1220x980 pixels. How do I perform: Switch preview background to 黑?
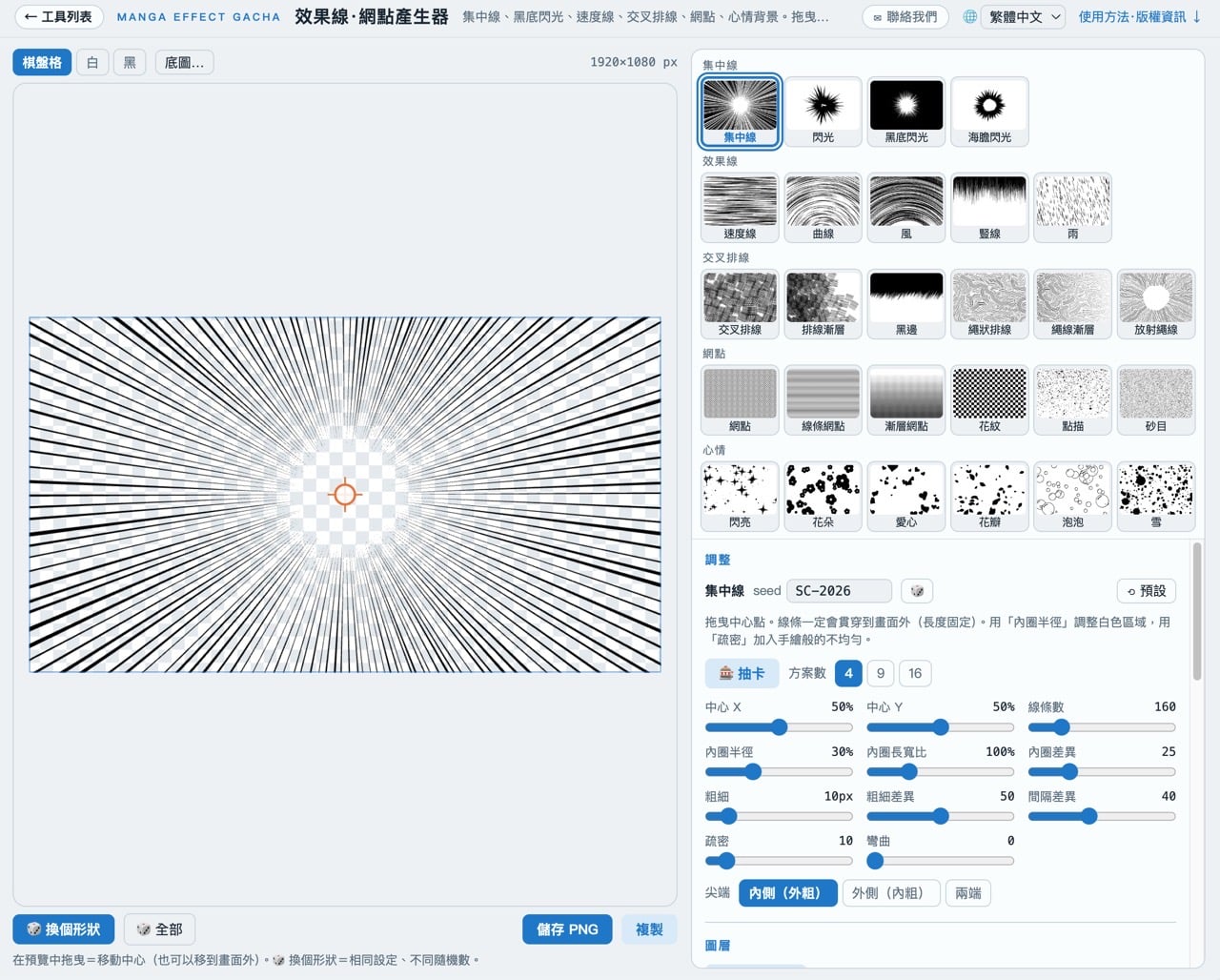(130, 63)
